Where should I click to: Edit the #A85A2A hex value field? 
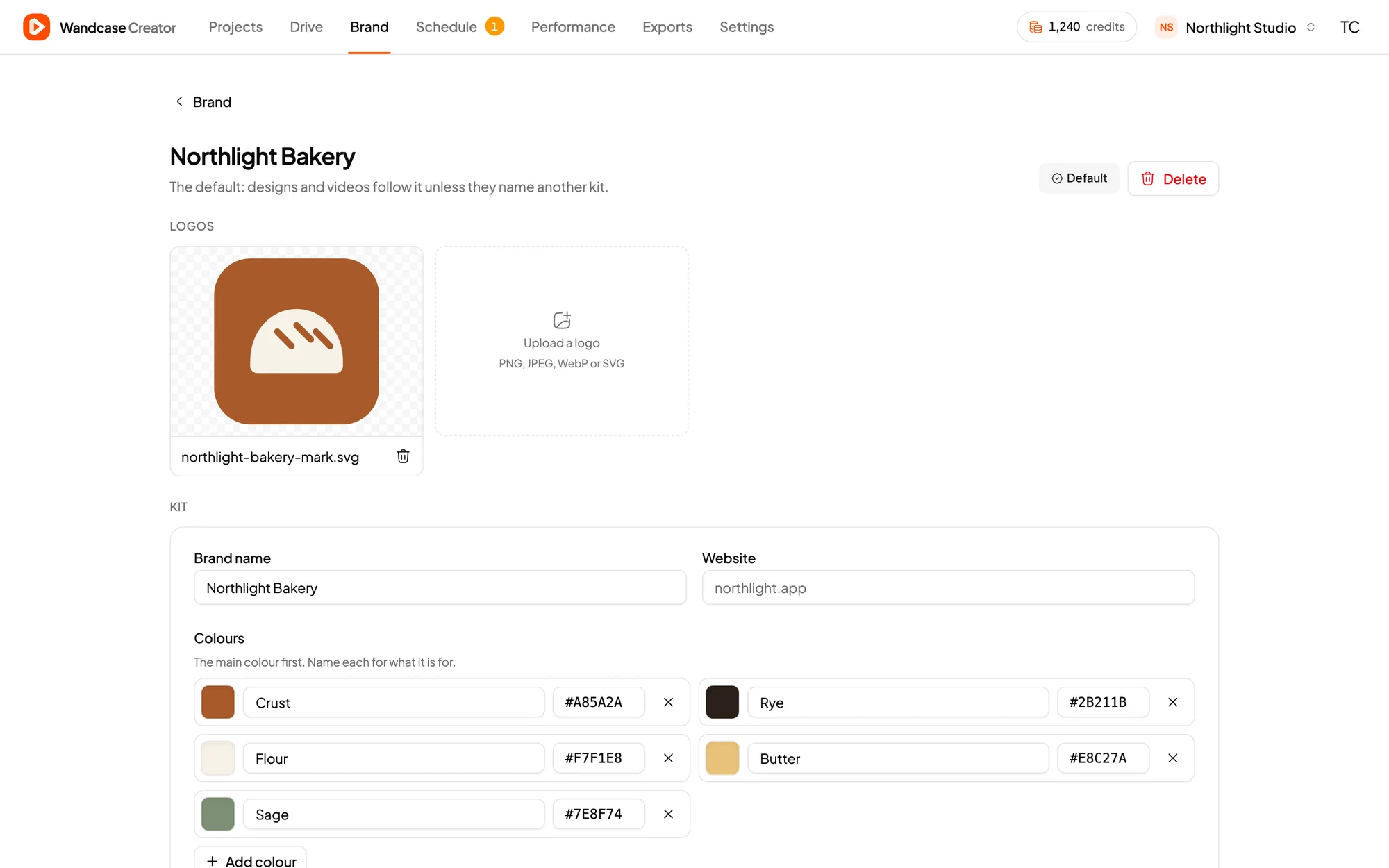(x=599, y=702)
